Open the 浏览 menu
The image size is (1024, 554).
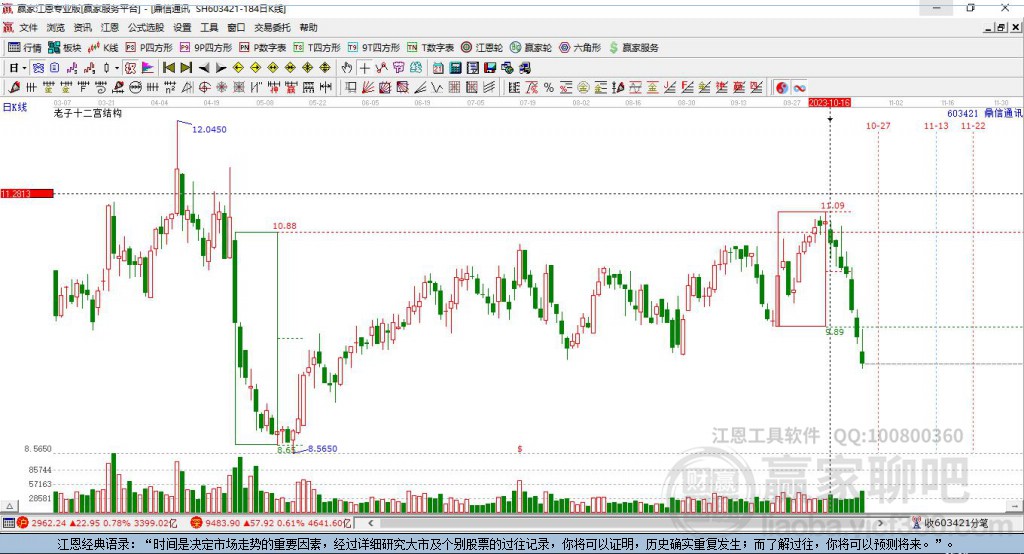56,27
